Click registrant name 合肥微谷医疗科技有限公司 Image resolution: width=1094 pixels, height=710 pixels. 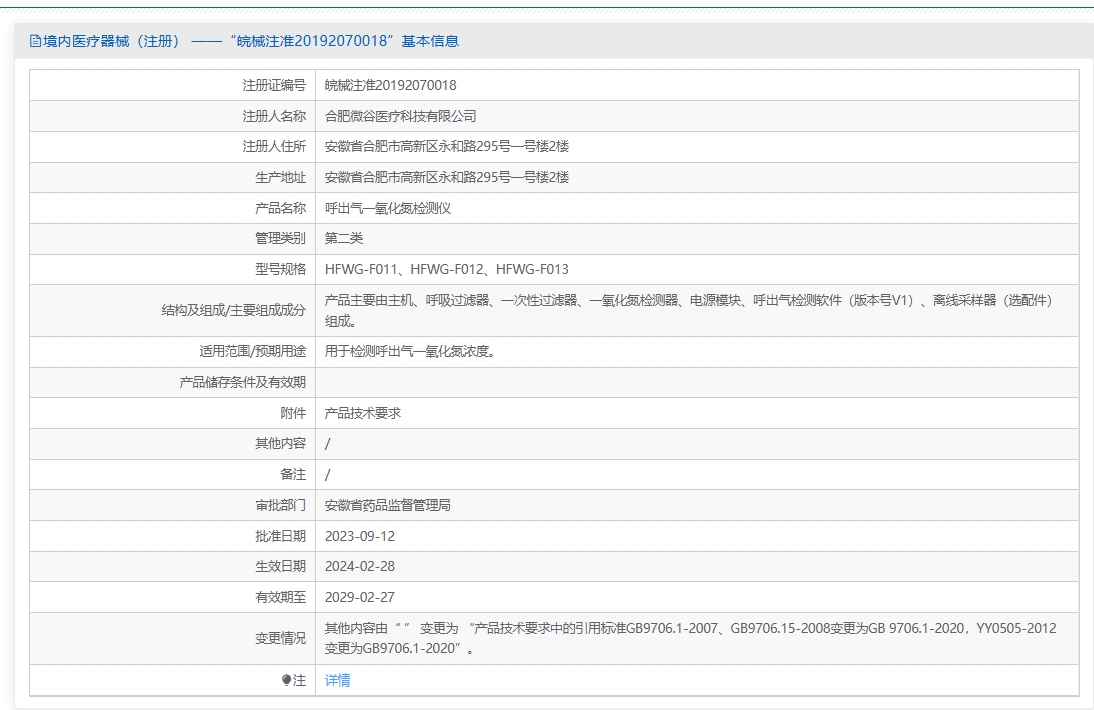(400, 116)
